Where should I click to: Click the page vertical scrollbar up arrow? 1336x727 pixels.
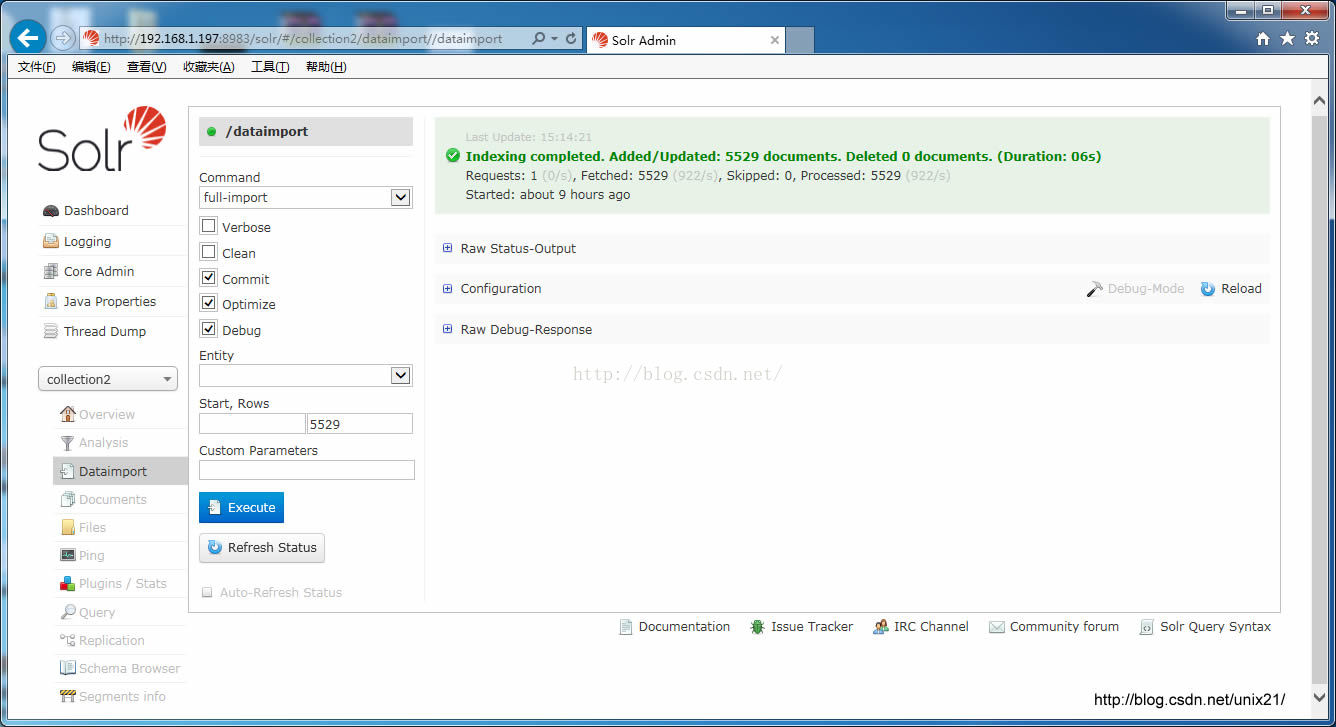[1319, 101]
